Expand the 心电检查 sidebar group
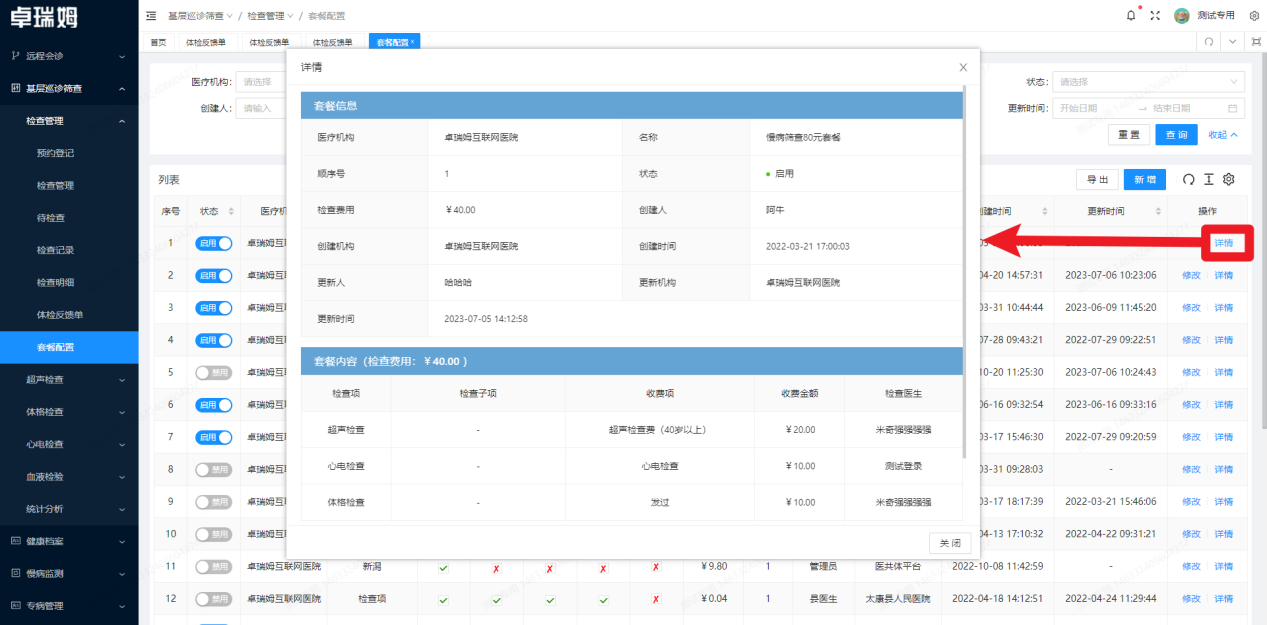Image resolution: width=1267 pixels, height=625 pixels. pyautogui.click(x=69, y=444)
